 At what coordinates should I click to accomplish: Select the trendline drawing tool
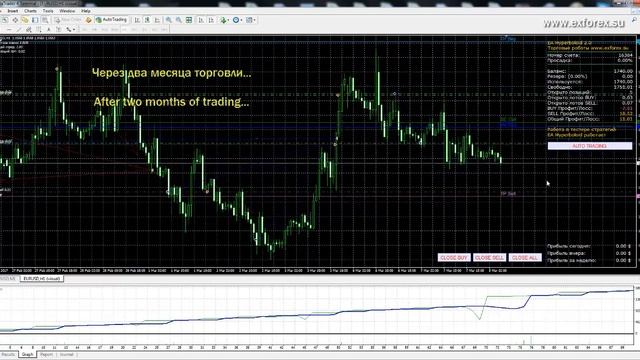19,30
